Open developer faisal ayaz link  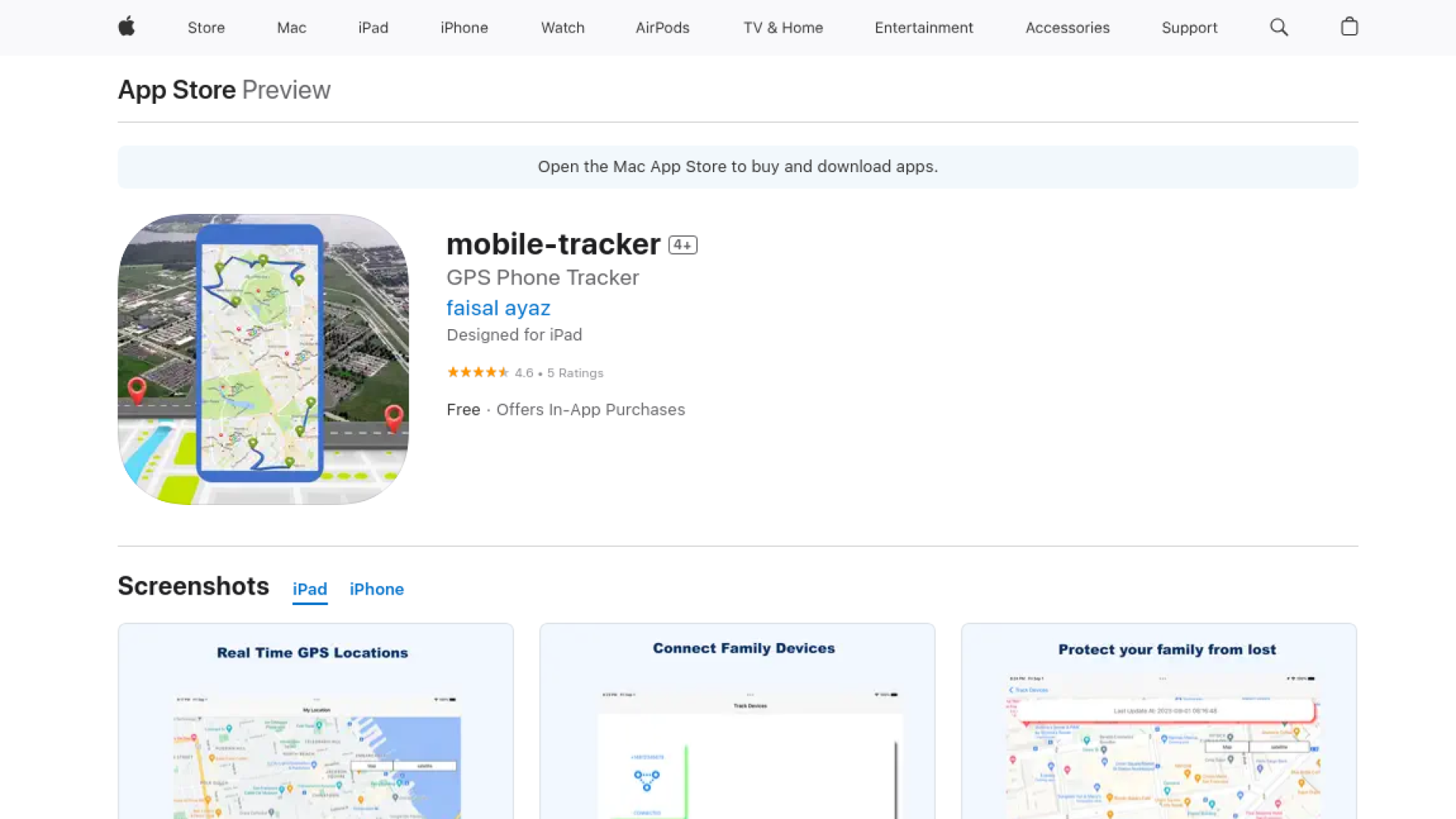pyautogui.click(x=498, y=308)
